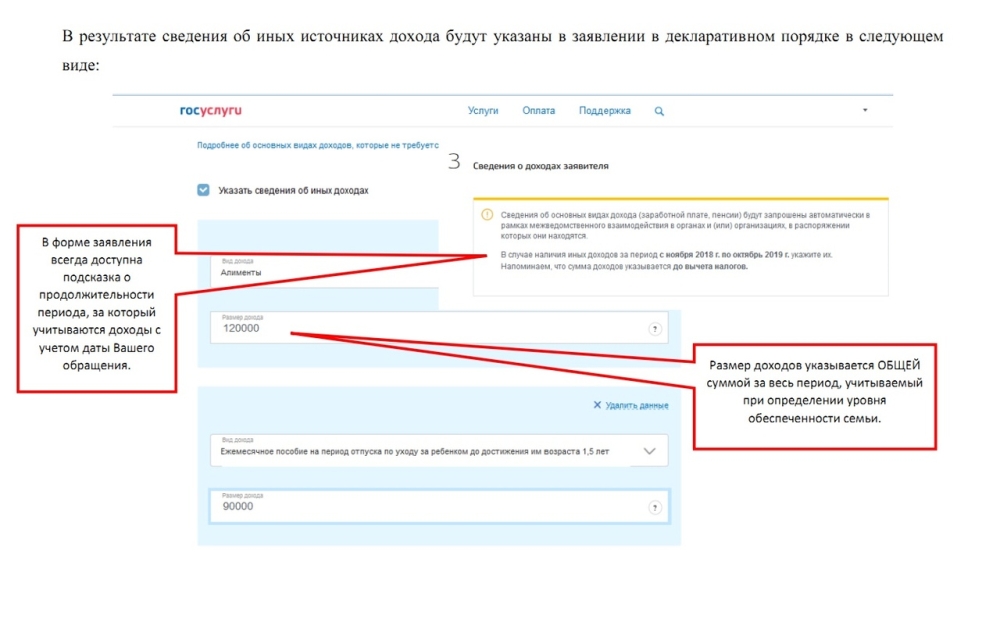Open the Госуслуги logo home link
Viewport: 1000px width, 618px height.
click(x=210, y=110)
